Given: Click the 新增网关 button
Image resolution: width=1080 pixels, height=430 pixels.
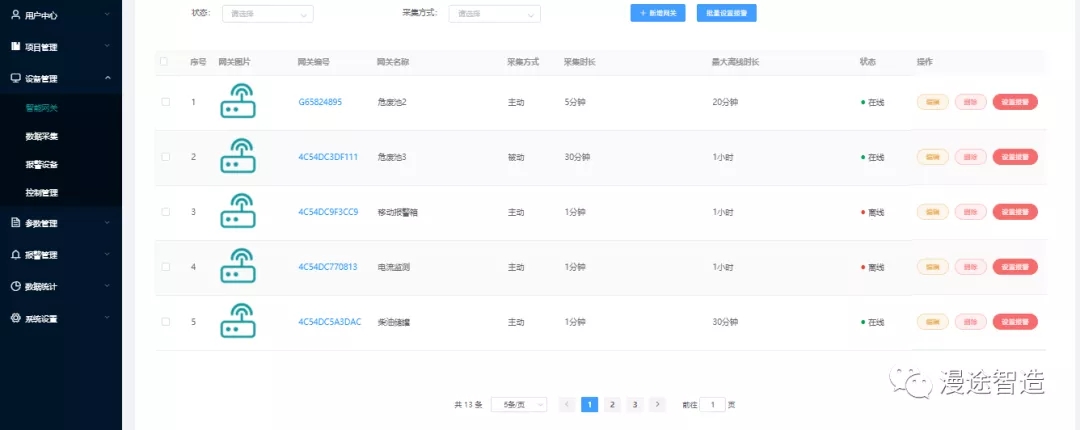Looking at the screenshot, I should (x=657, y=13).
